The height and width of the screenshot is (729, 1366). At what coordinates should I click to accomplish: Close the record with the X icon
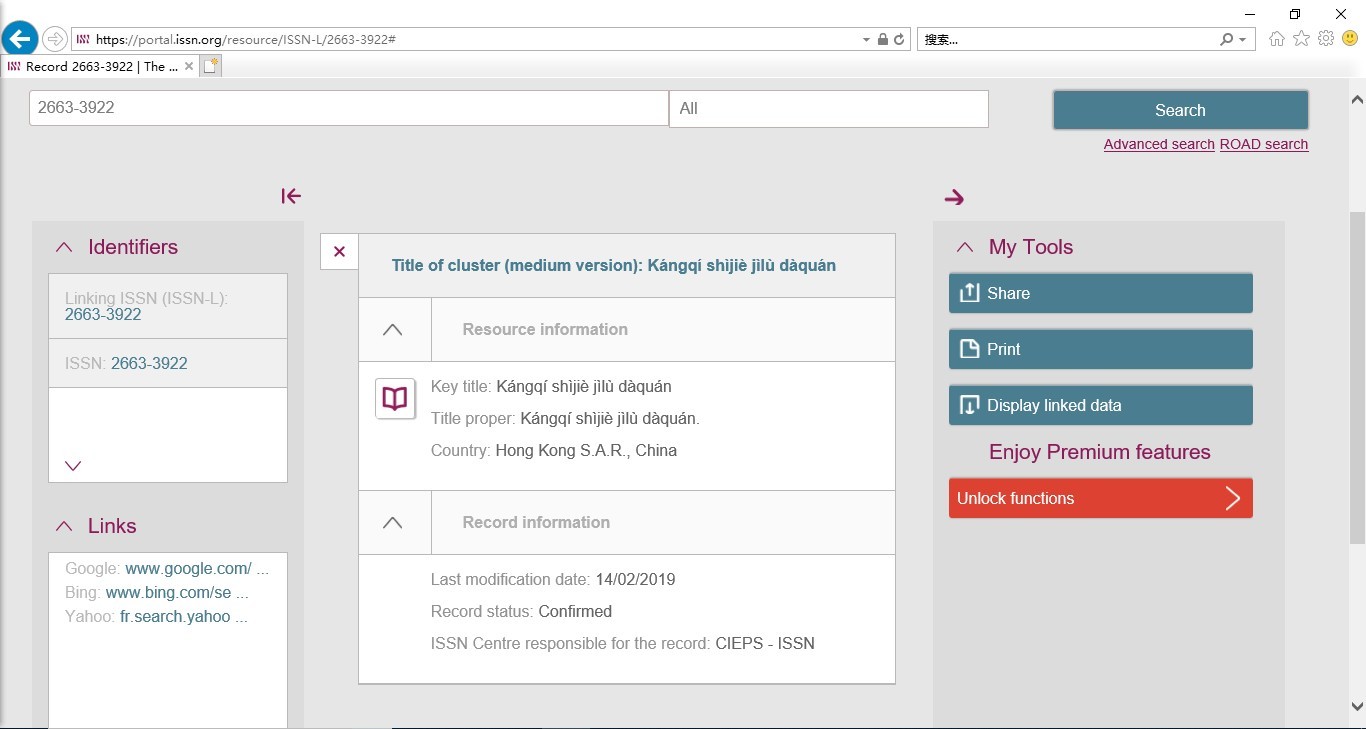click(x=339, y=252)
